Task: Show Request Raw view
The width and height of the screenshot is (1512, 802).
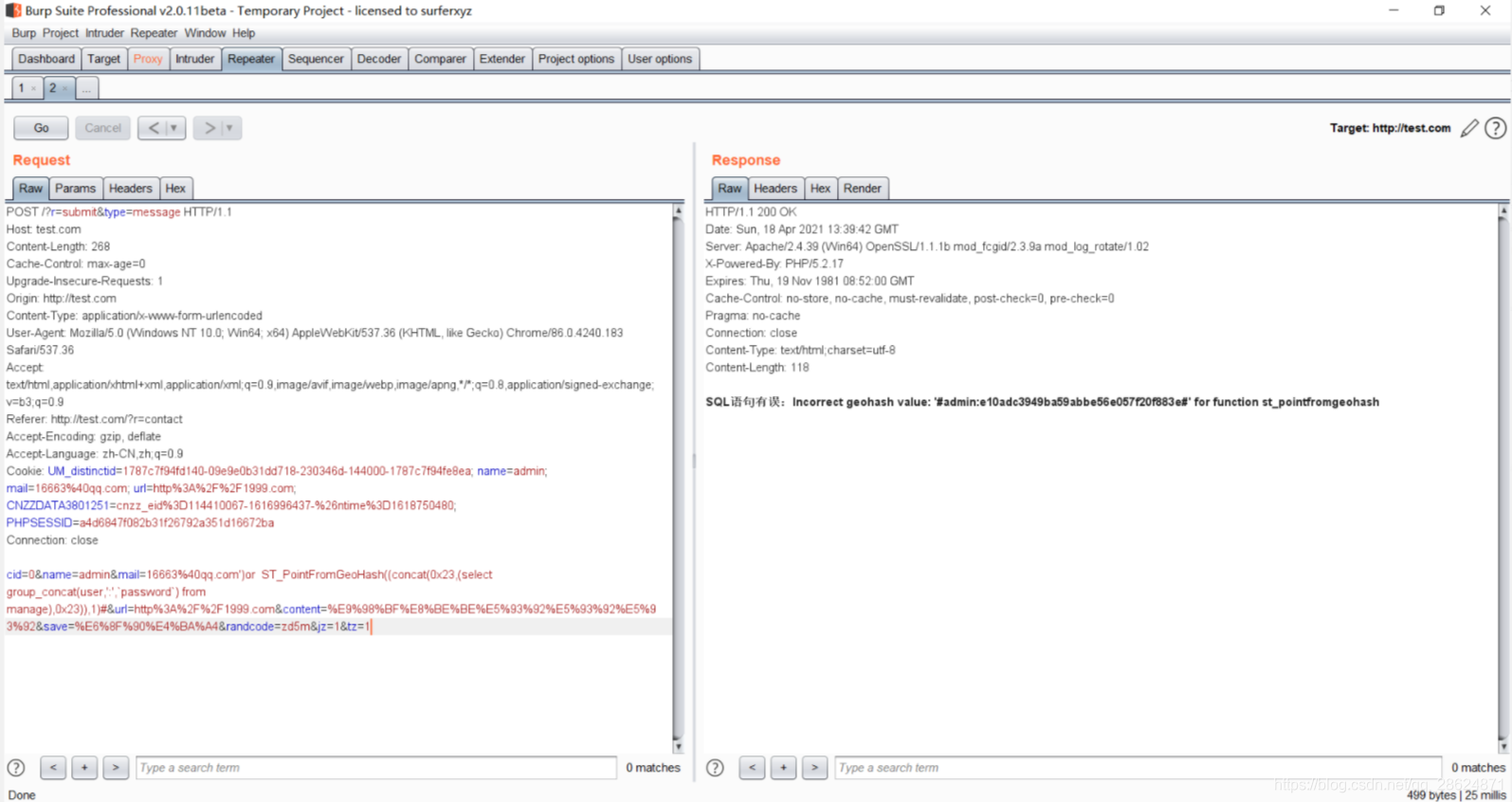Action: pyautogui.click(x=30, y=189)
